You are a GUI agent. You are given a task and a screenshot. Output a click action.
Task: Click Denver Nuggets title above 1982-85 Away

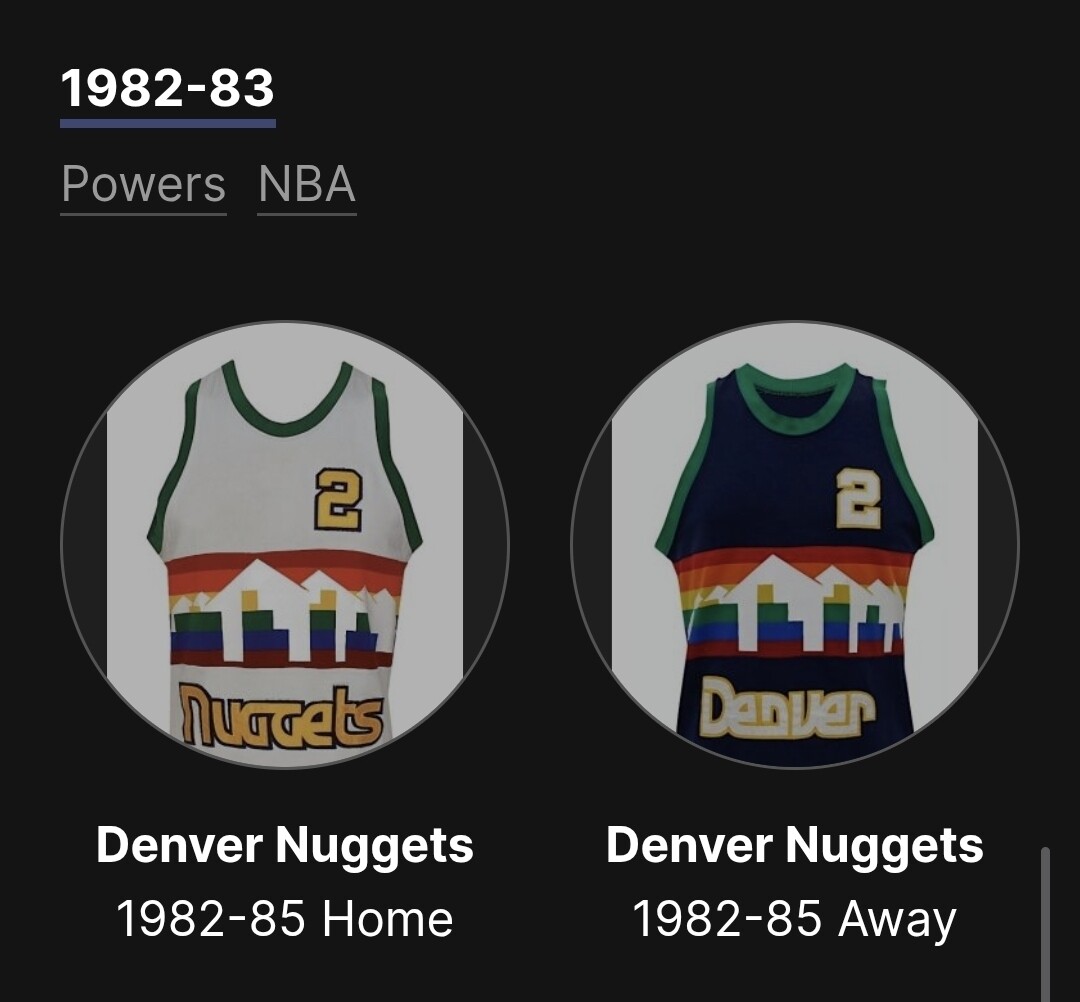[x=795, y=845]
